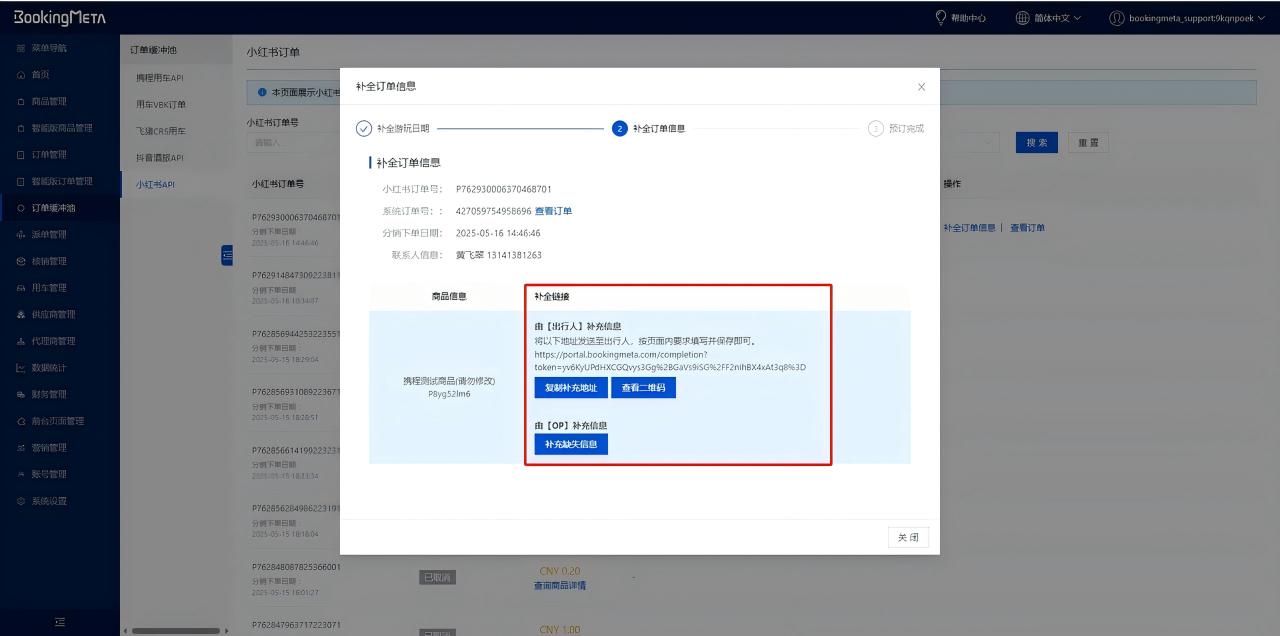Click the globe language icon
Image resolution: width=1280 pixels, height=636 pixels.
1022,18
